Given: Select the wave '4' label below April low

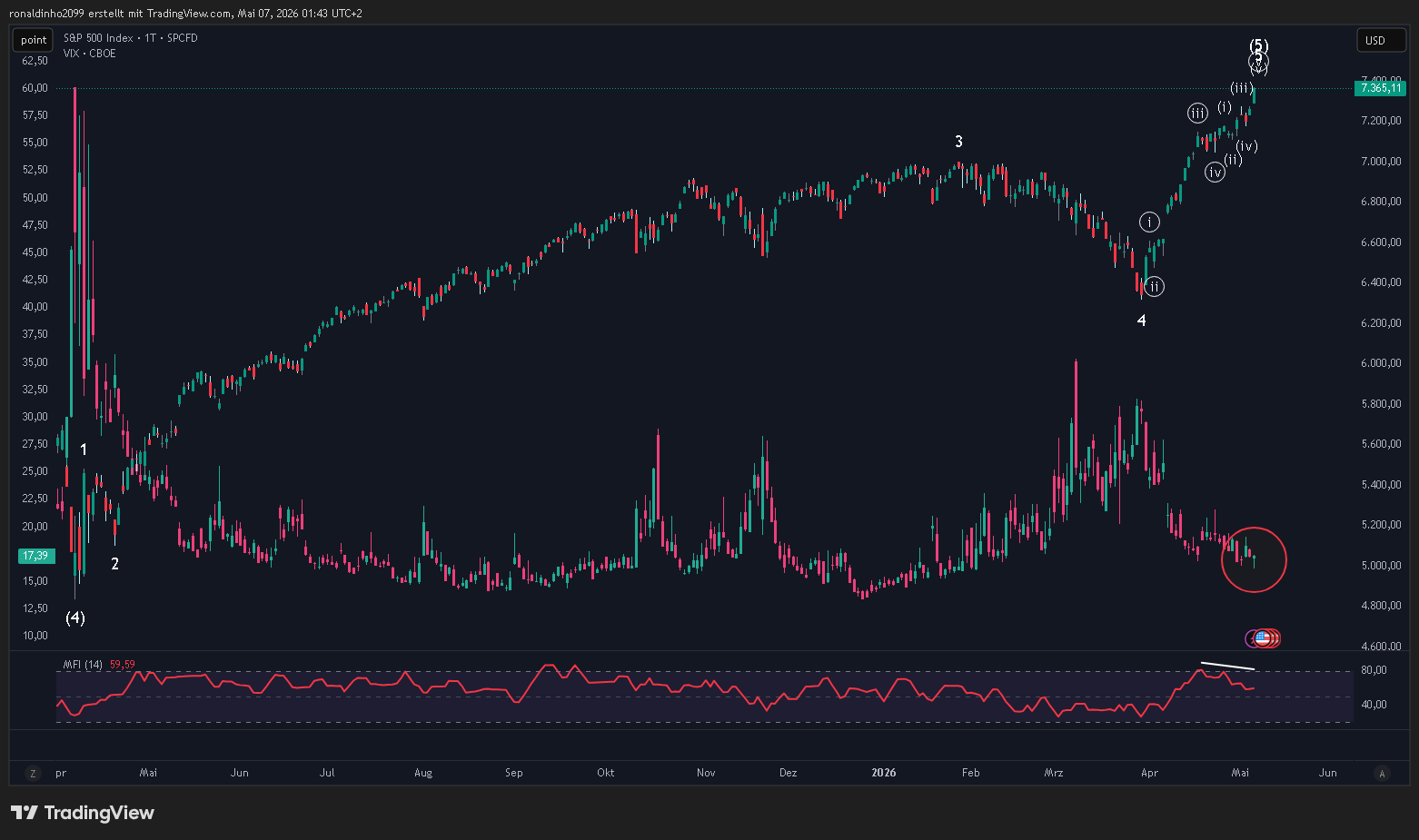Looking at the screenshot, I should [1142, 321].
